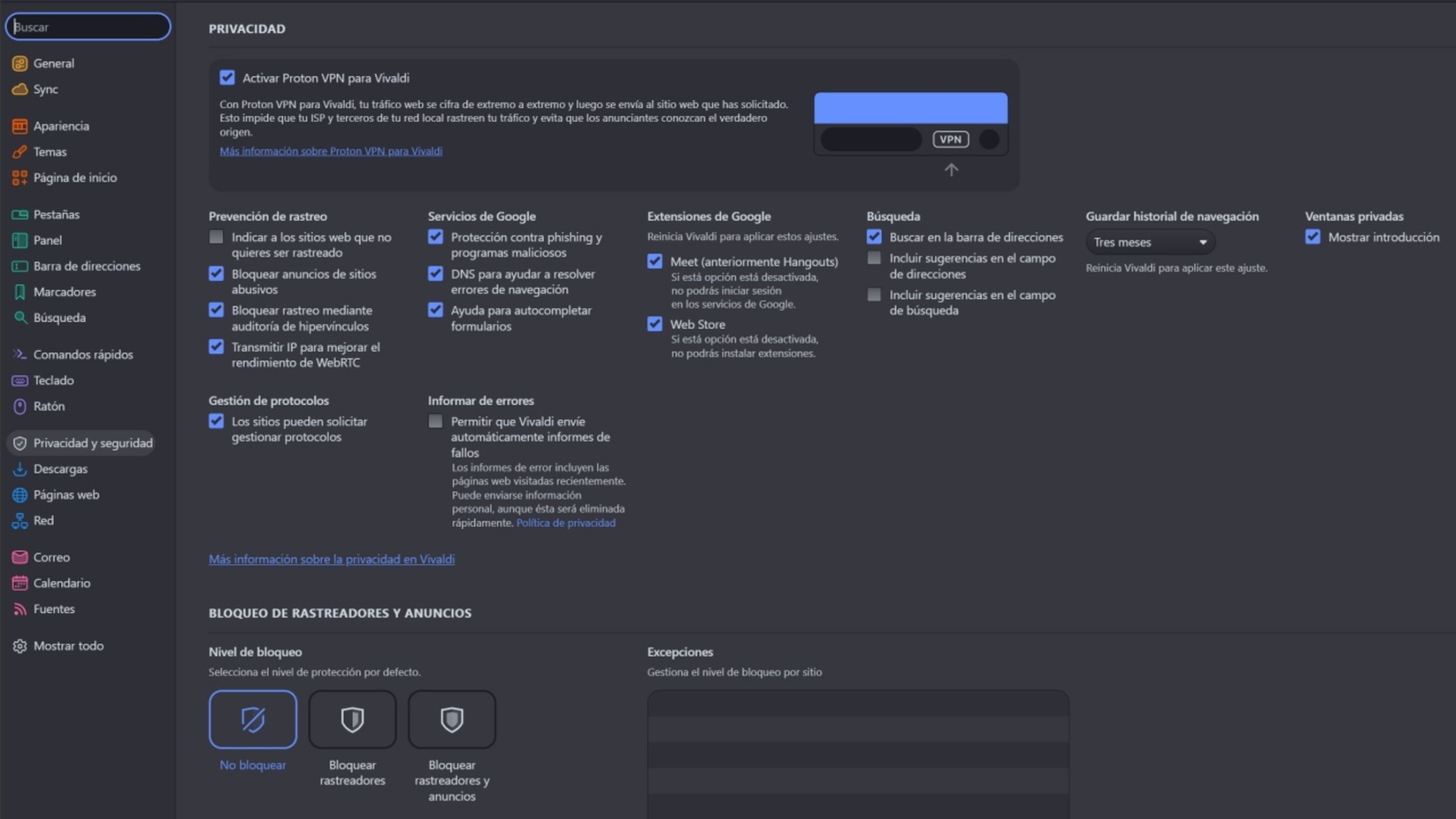
Task: Open General settings icon
Action: 20,63
